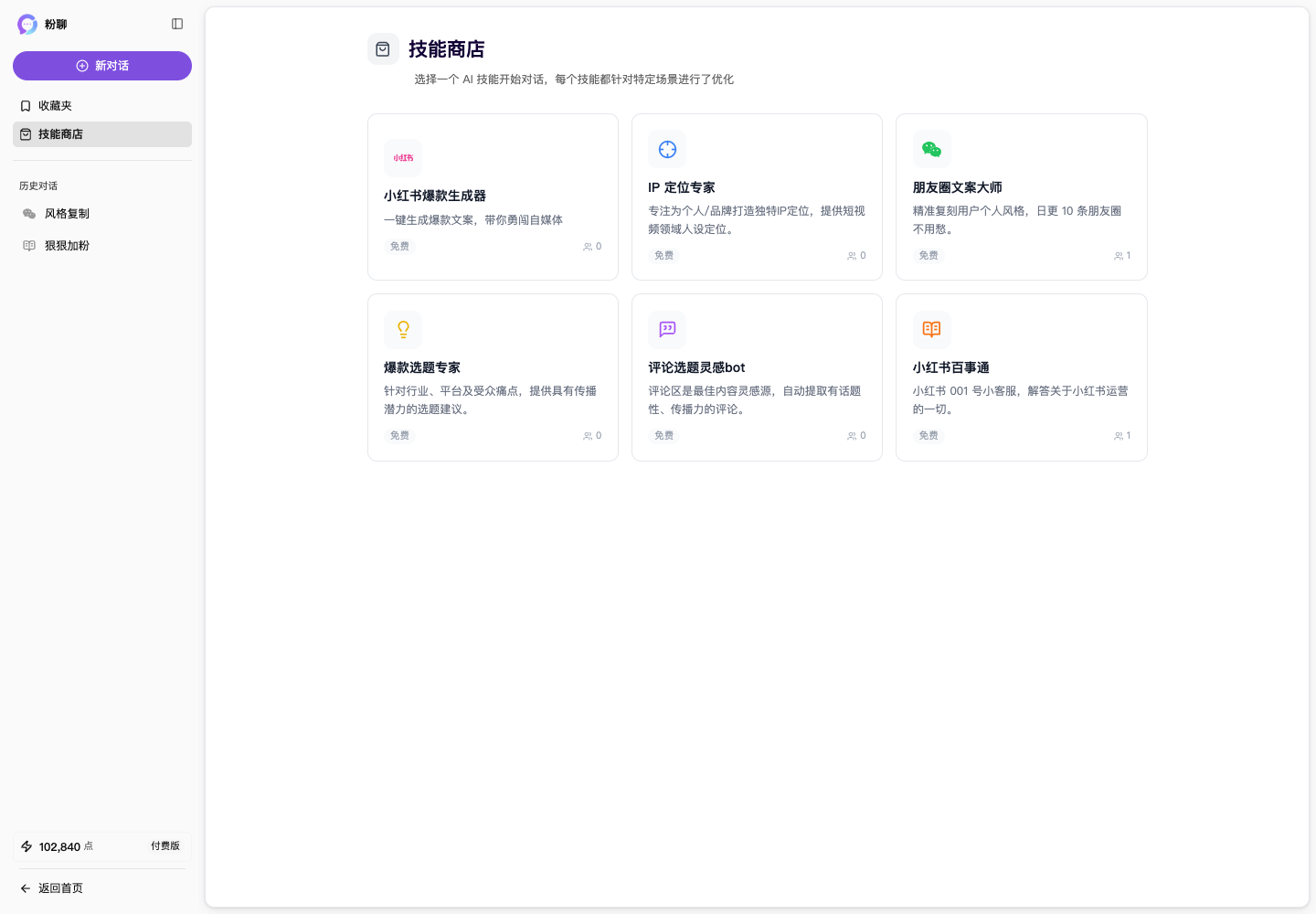The height and width of the screenshot is (914, 1316).
Task: Click the lightbulb icon for 爆款选题专家
Action: pos(402,330)
